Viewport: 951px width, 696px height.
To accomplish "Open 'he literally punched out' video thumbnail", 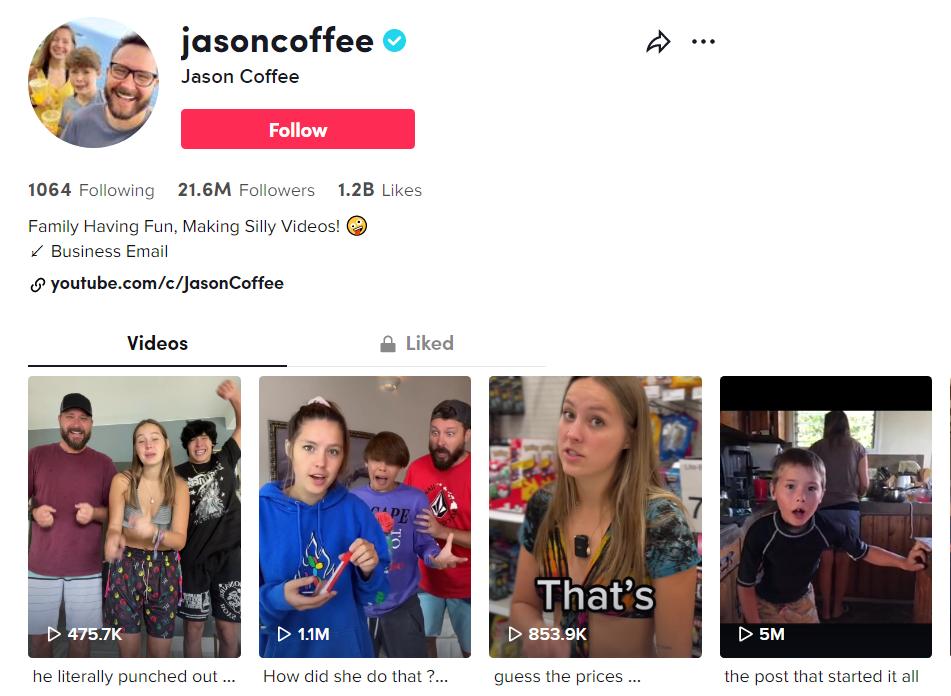I will (135, 517).
